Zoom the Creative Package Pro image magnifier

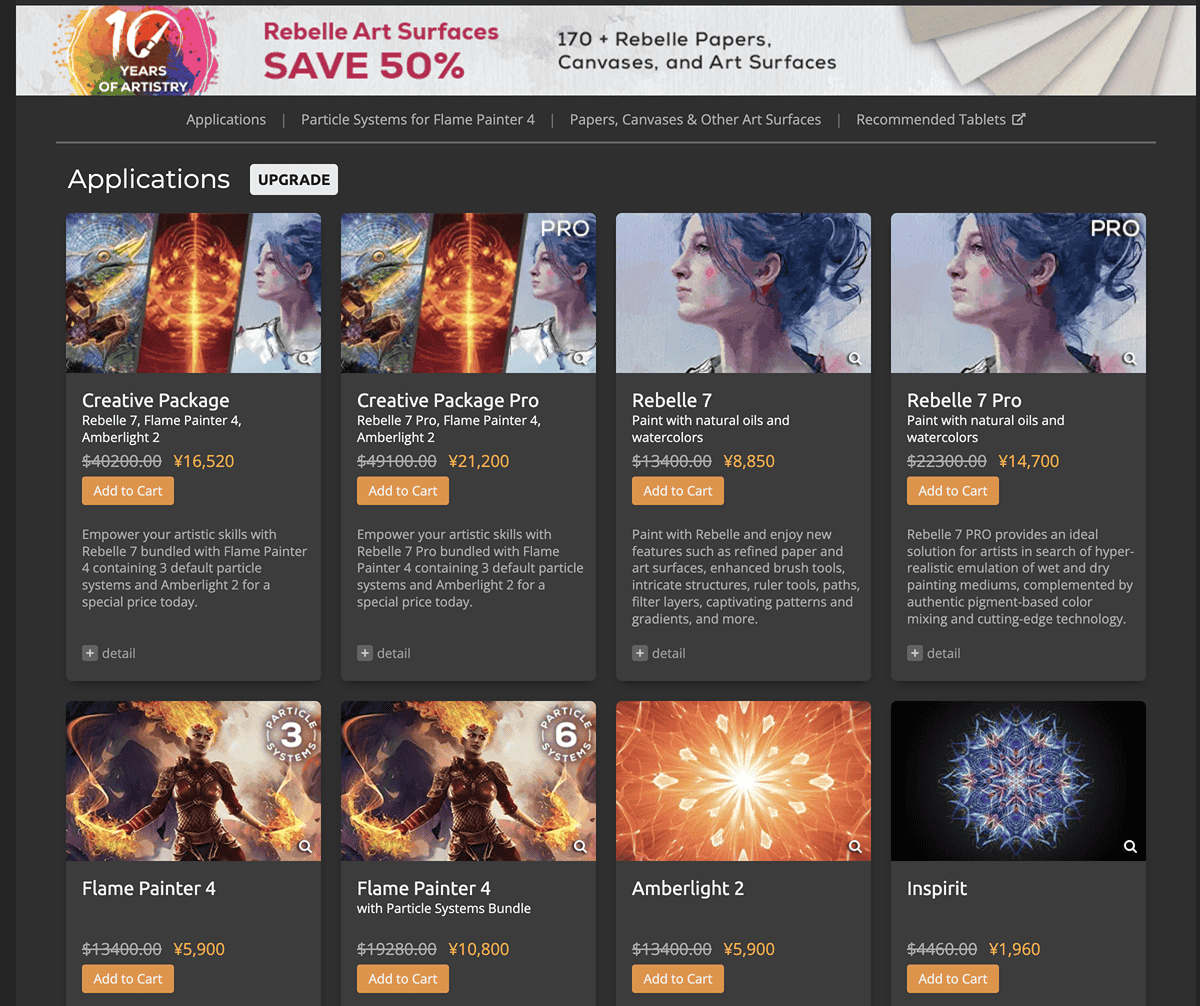pos(580,358)
